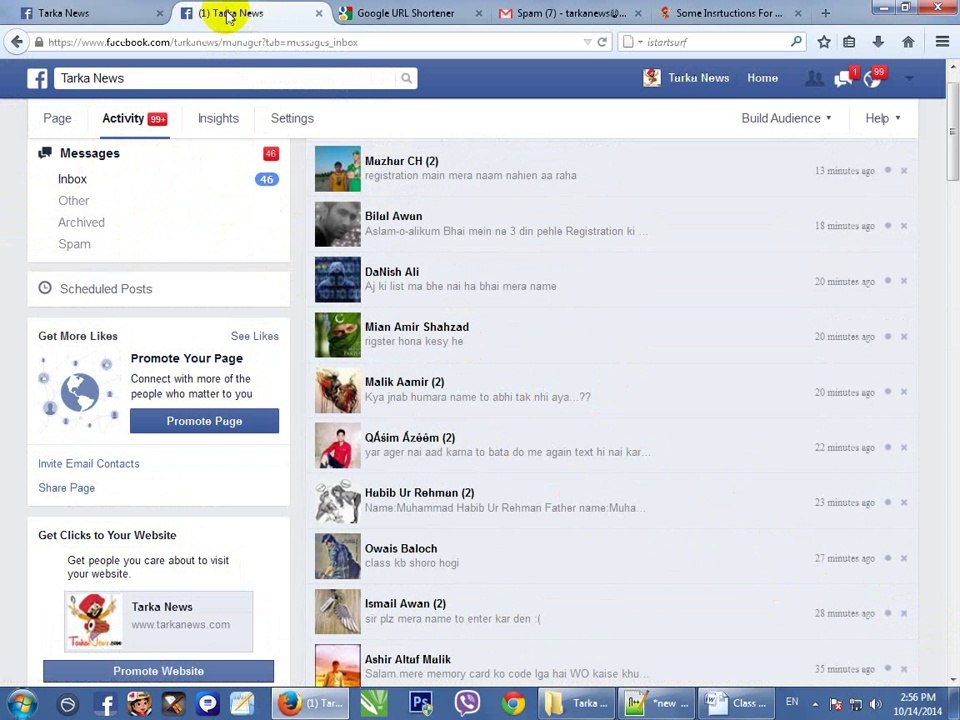Viewport: 960px width, 720px height.
Task: Click the search magnifier in the Facebook search box
Action: [x=406, y=78]
